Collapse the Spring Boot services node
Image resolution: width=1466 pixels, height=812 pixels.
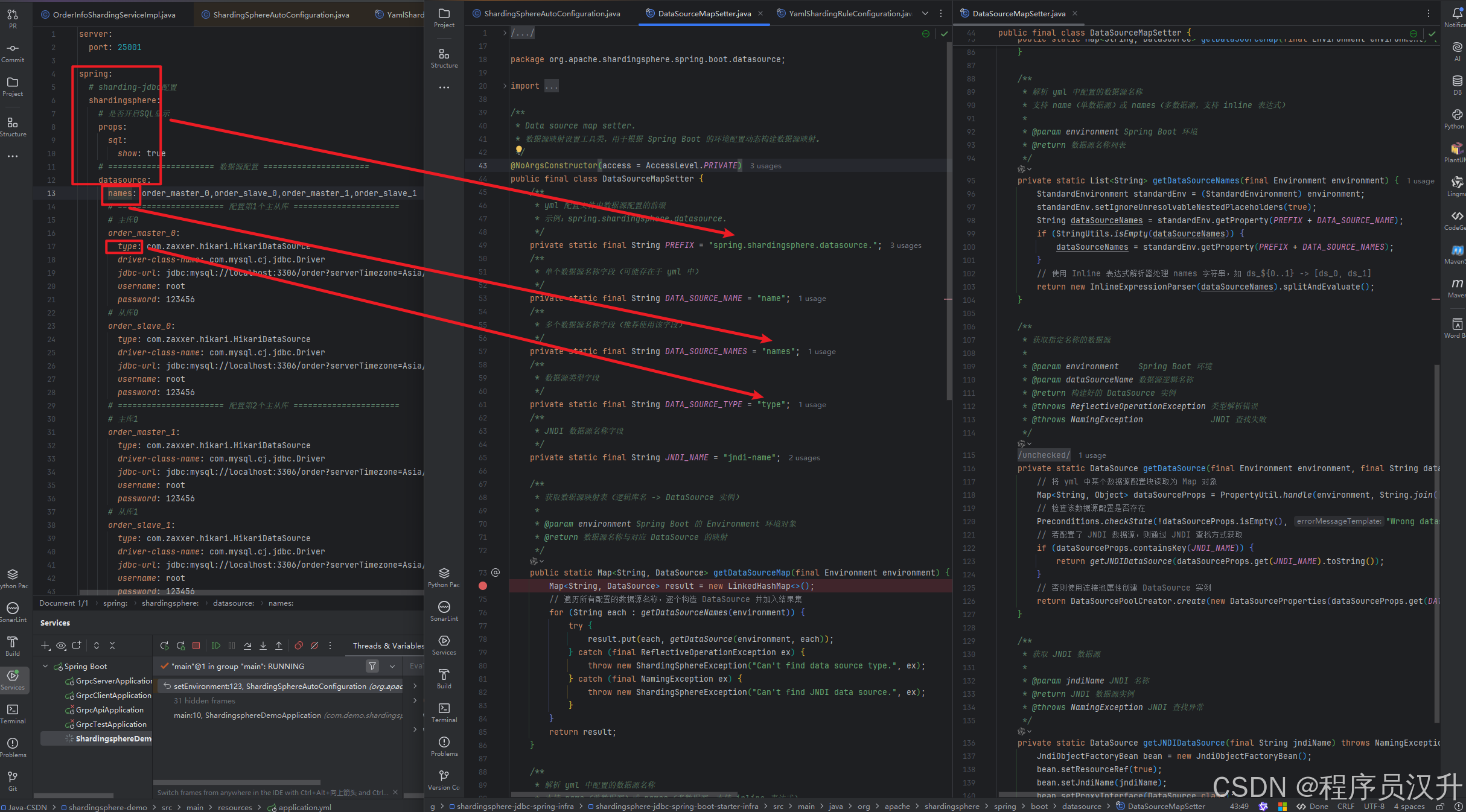coord(45,666)
